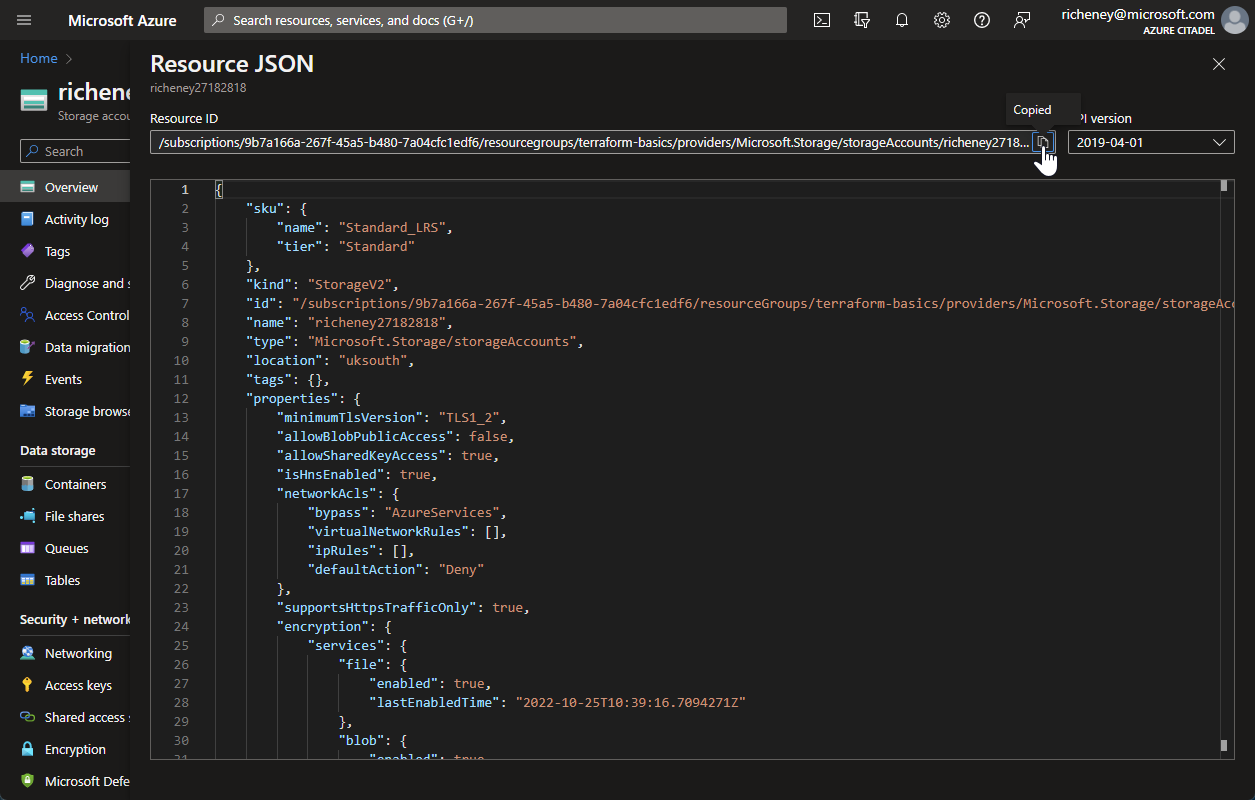Viewport: 1255px width, 800px height.
Task: Switch to the Activity log blade
Action: coord(75,218)
